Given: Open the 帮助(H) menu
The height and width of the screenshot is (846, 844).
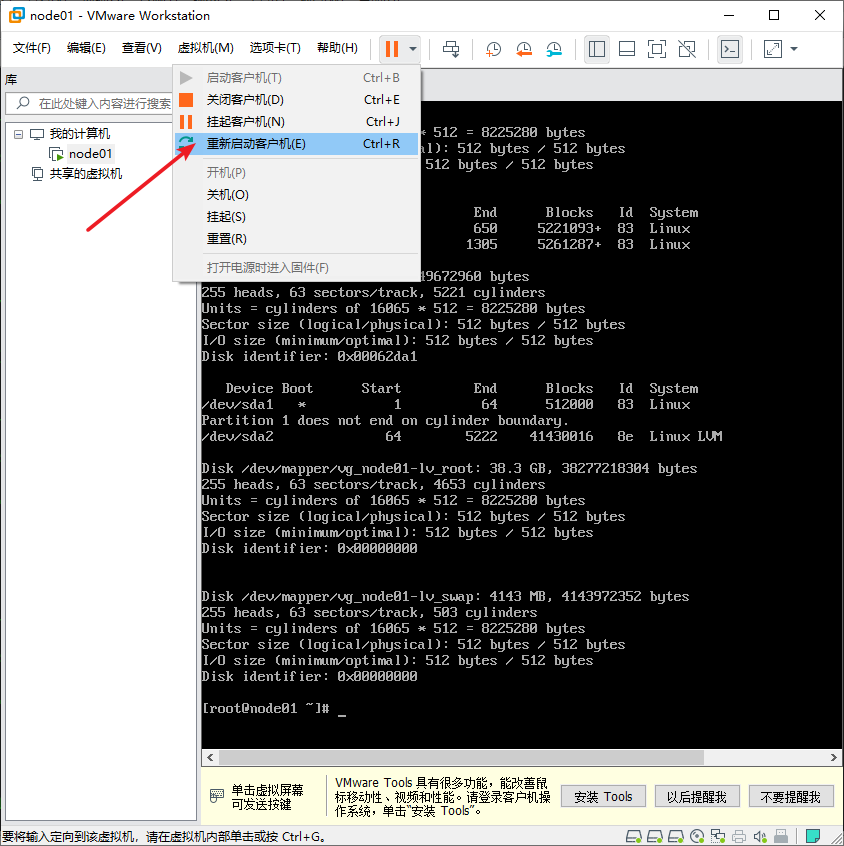Looking at the screenshot, I should coord(337,48).
